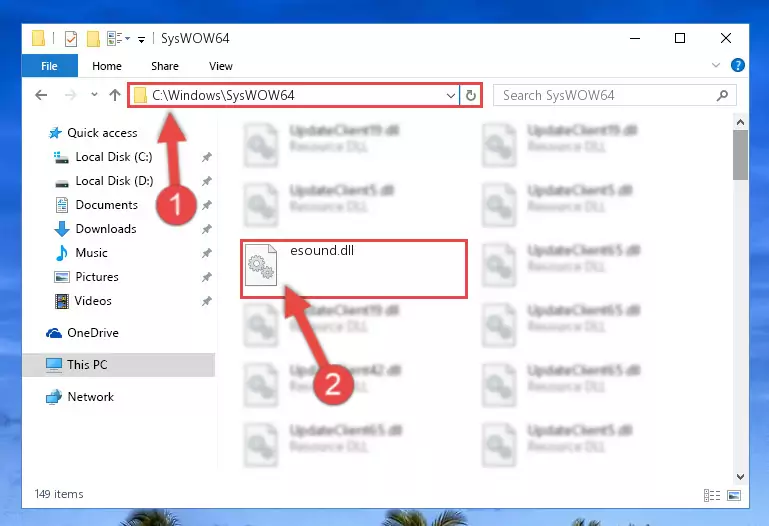
Task: Open the recent locations dropdown arrow
Action: pos(94,95)
